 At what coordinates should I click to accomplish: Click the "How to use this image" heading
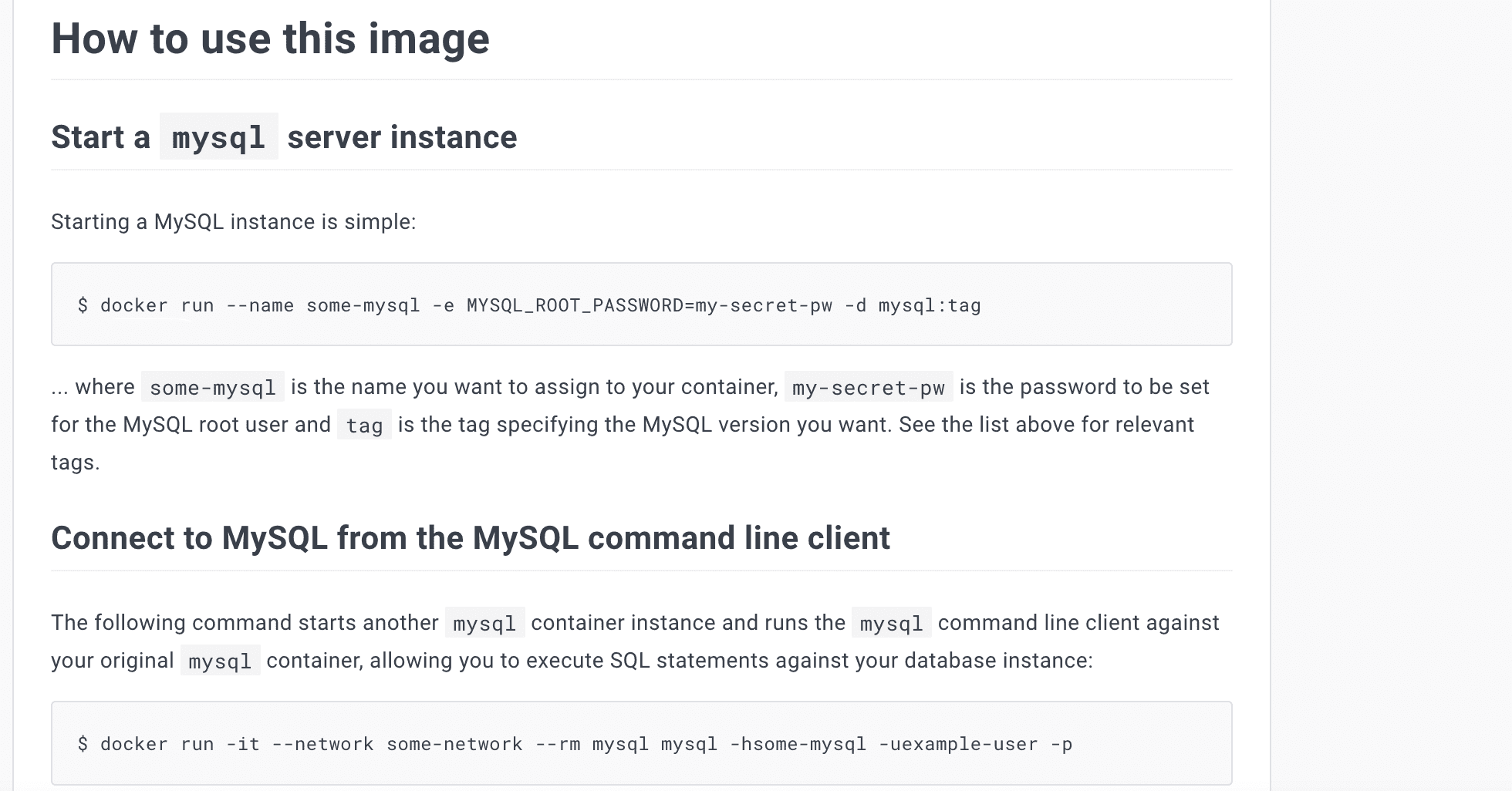(x=270, y=39)
